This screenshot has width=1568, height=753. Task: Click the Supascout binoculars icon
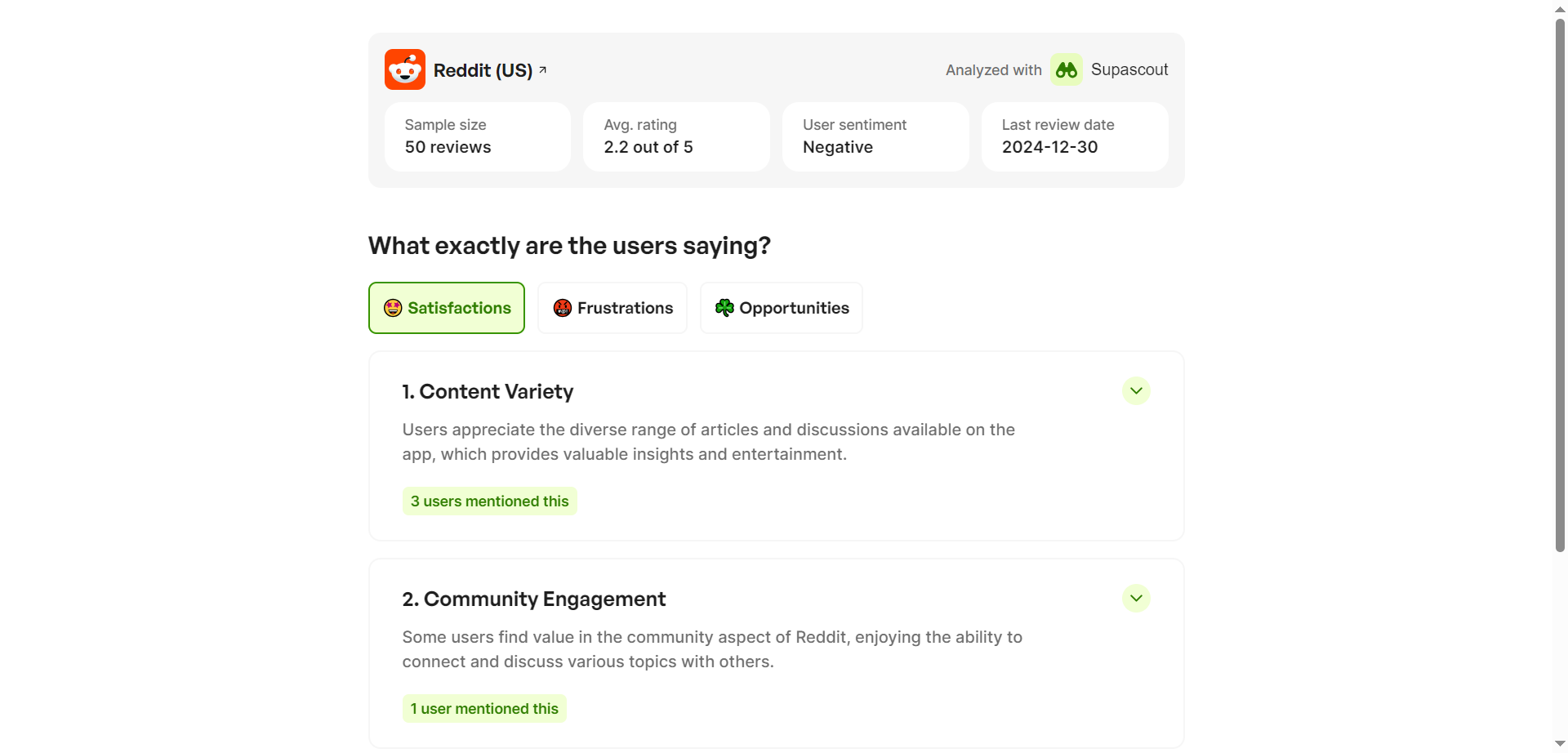[1066, 70]
